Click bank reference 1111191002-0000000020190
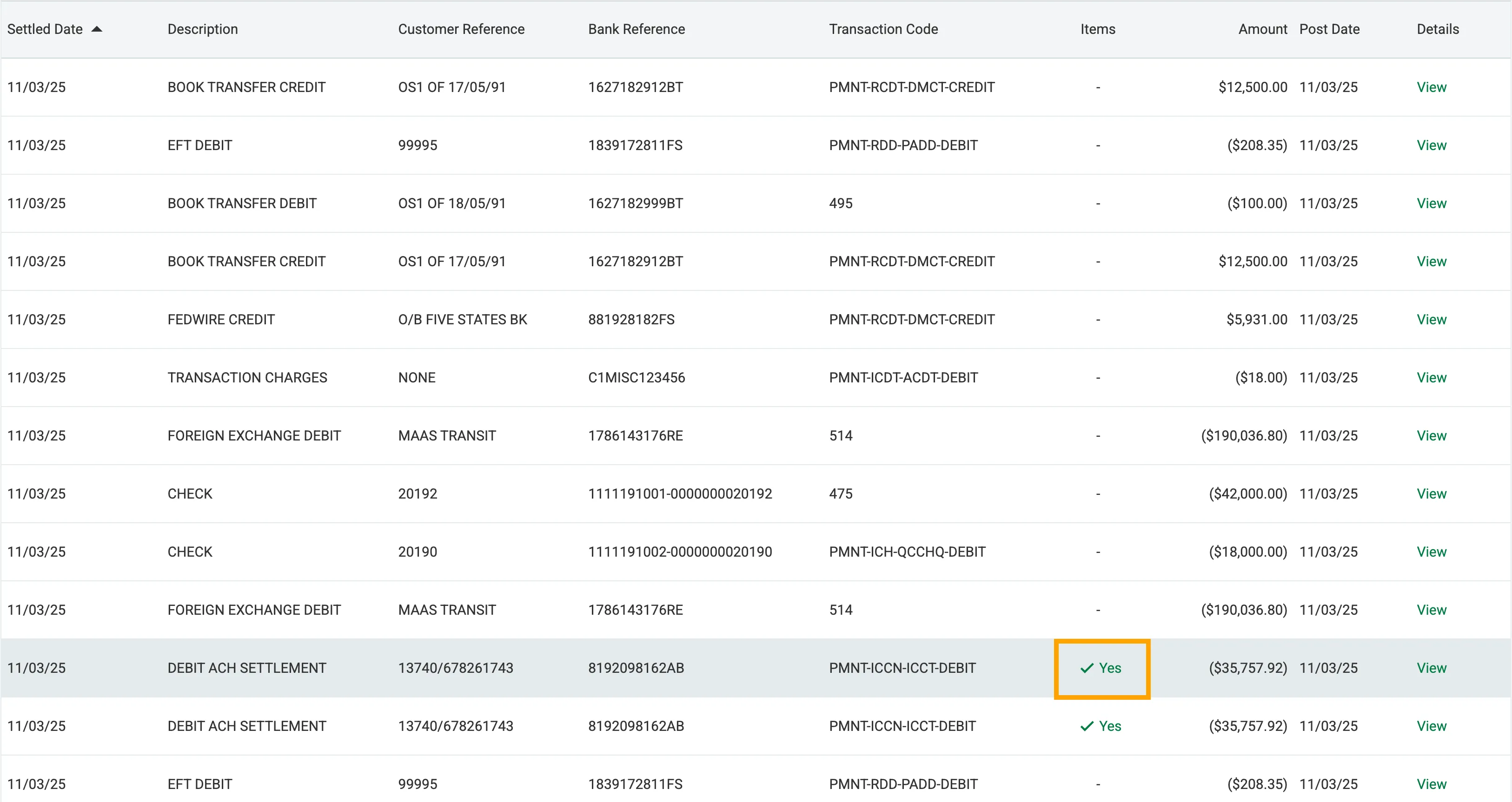 point(680,552)
